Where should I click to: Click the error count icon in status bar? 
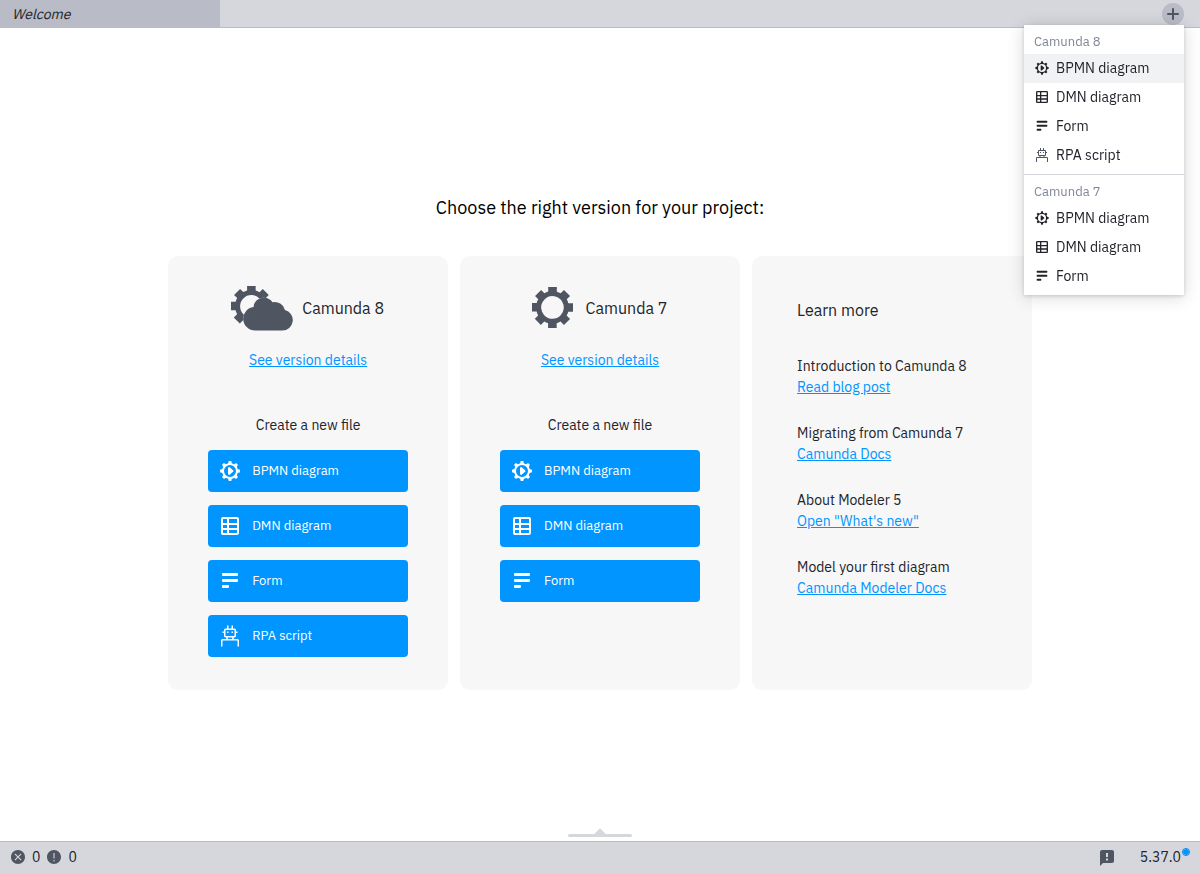pyautogui.click(x=18, y=857)
